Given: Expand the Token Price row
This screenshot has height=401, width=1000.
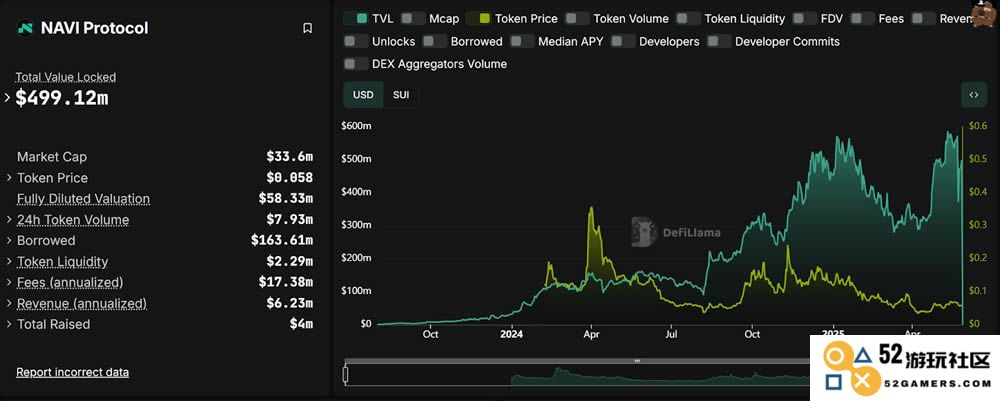Looking at the screenshot, I should 9,178.
